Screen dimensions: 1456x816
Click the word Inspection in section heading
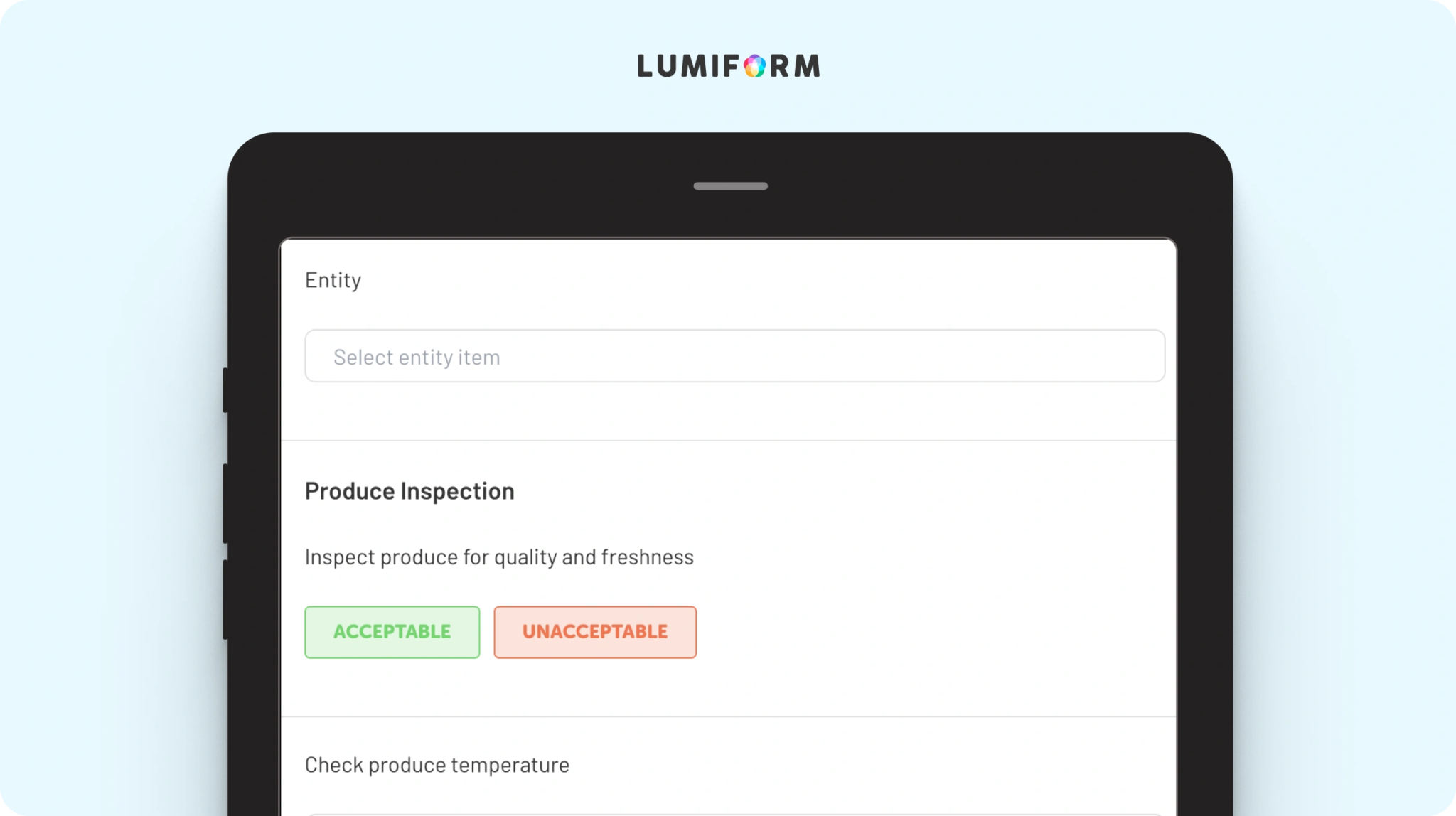pyautogui.click(x=457, y=491)
